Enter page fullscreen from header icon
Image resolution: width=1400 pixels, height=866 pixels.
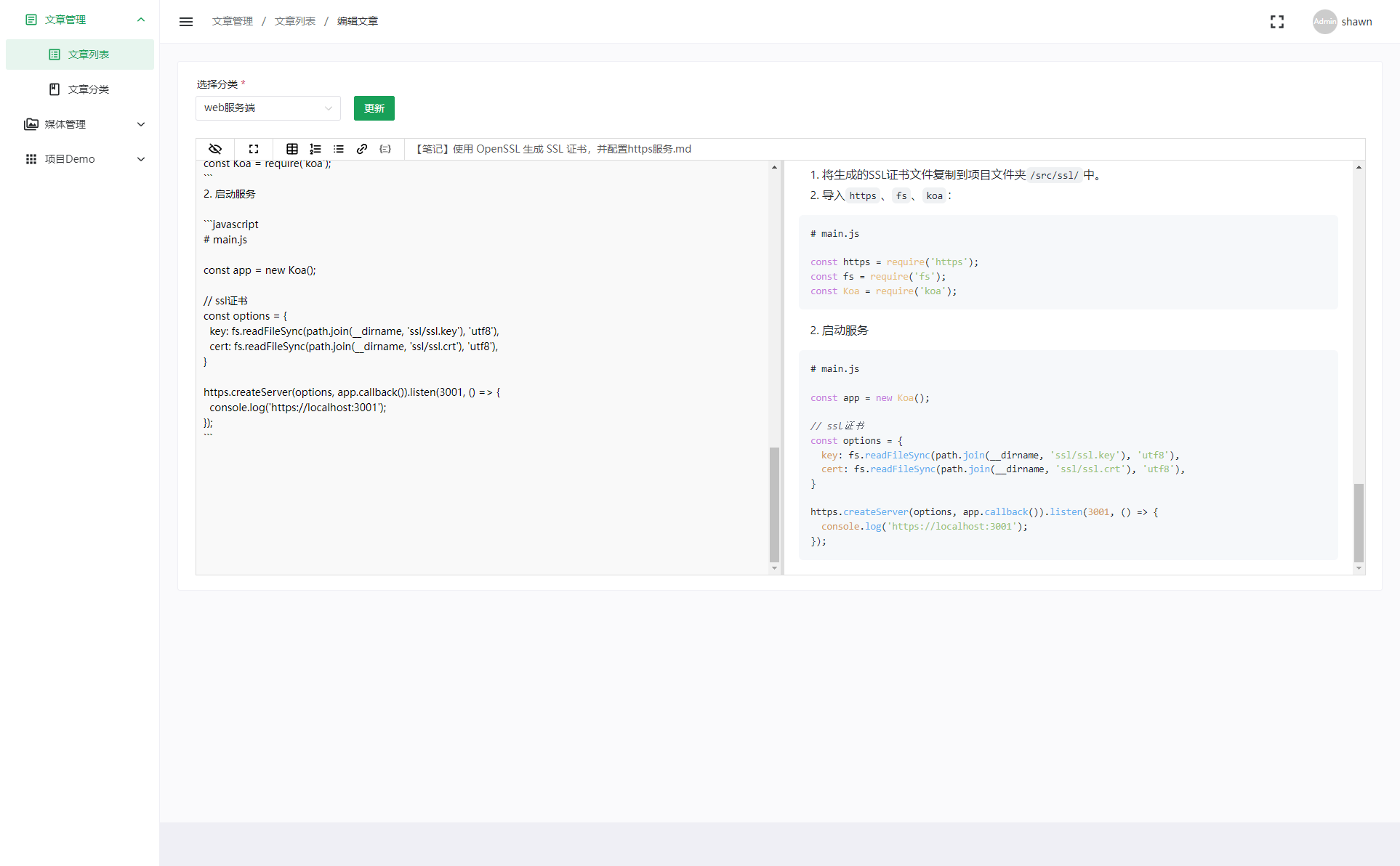point(1277,22)
